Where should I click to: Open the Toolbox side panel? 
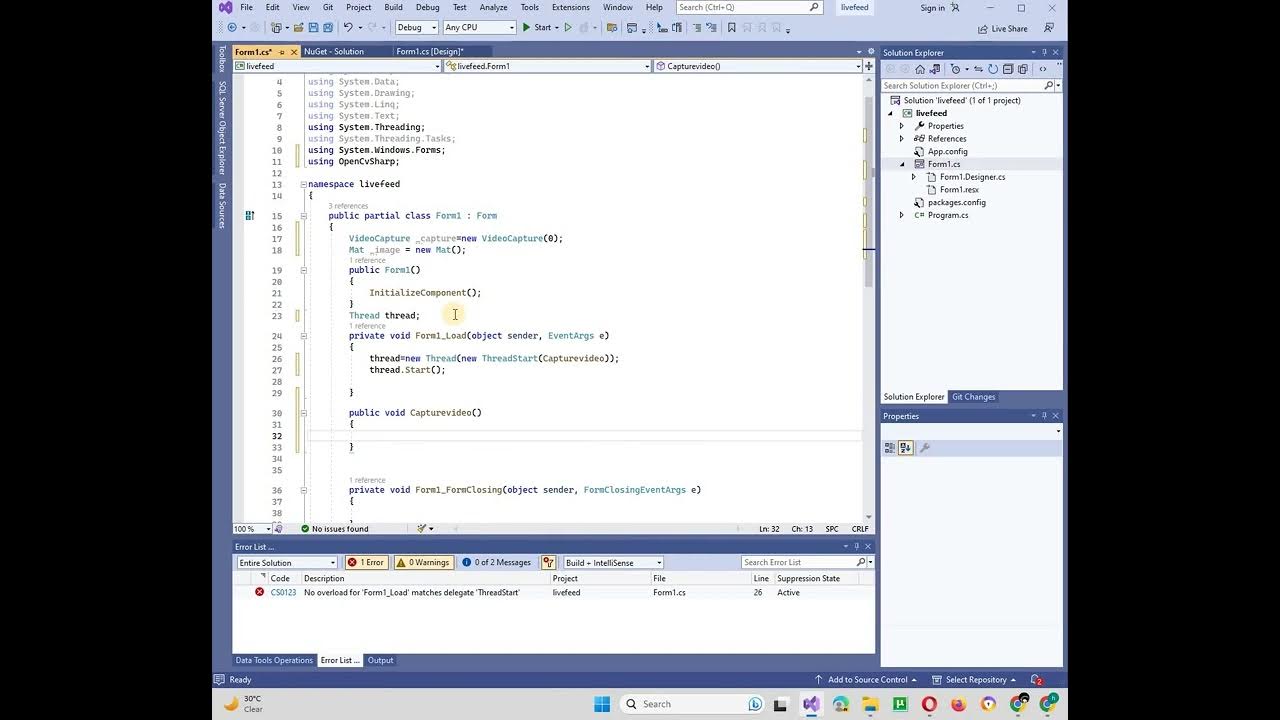coord(222,58)
